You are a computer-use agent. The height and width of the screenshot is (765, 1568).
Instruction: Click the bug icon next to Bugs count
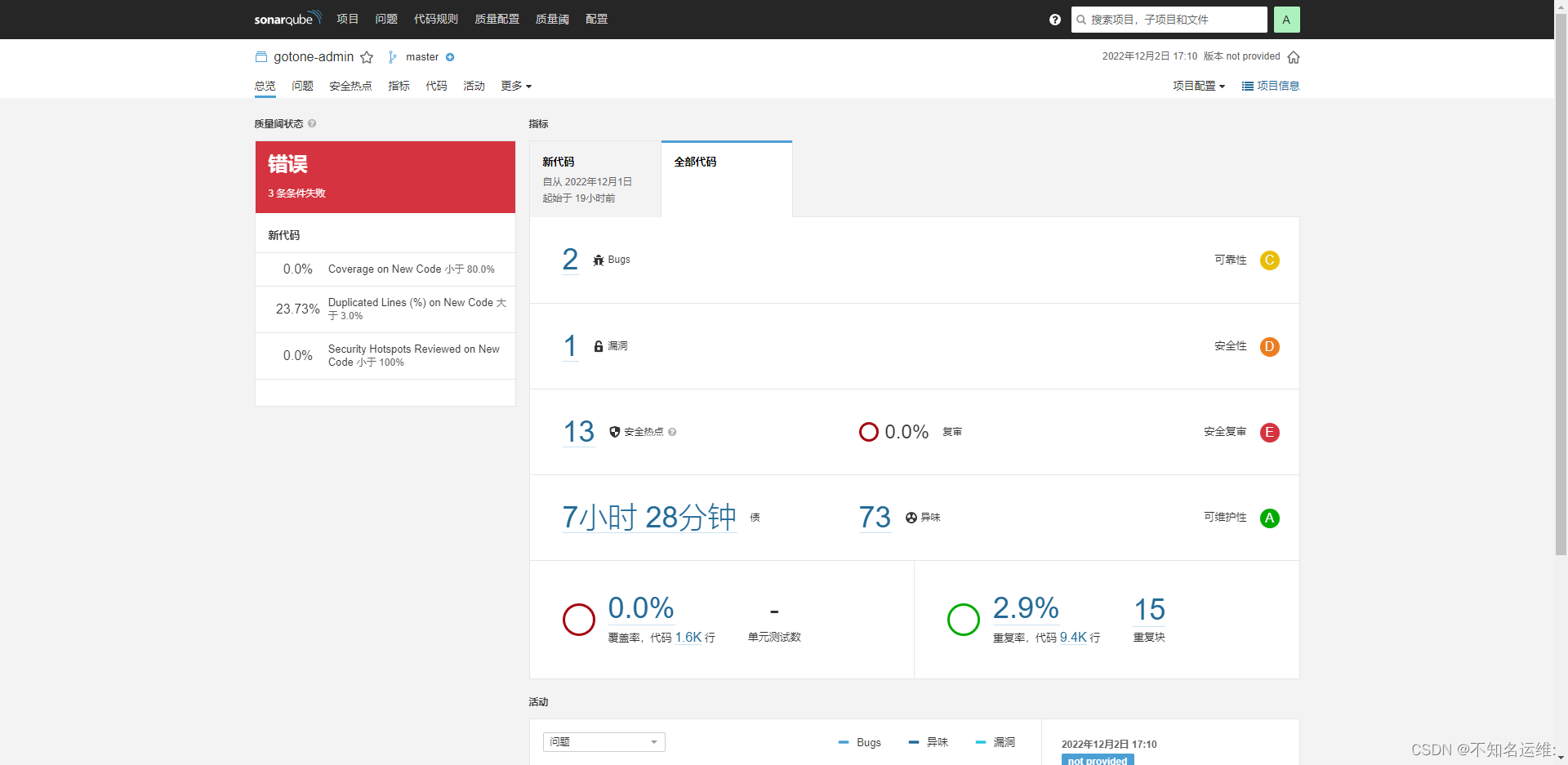click(598, 260)
